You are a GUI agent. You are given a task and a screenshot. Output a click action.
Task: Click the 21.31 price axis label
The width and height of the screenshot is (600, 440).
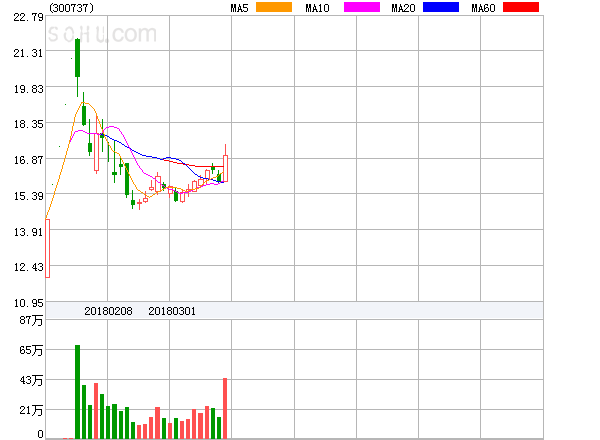coord(29,53)
